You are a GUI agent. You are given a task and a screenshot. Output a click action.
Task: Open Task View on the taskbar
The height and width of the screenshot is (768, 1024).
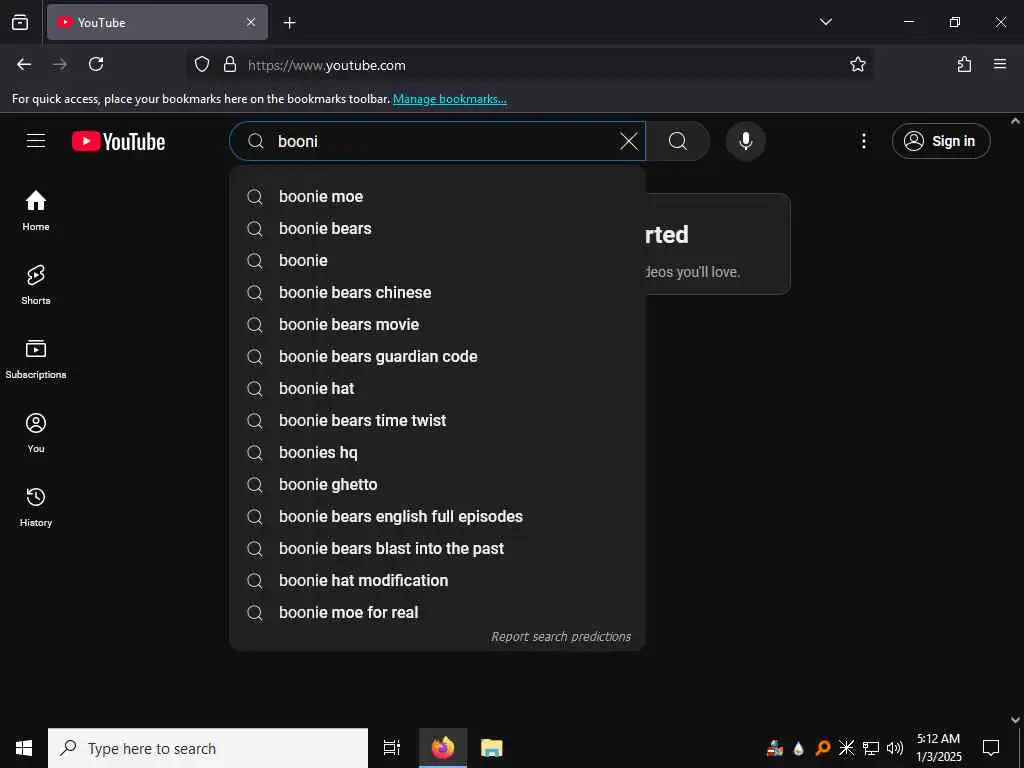tap(392, 748)
